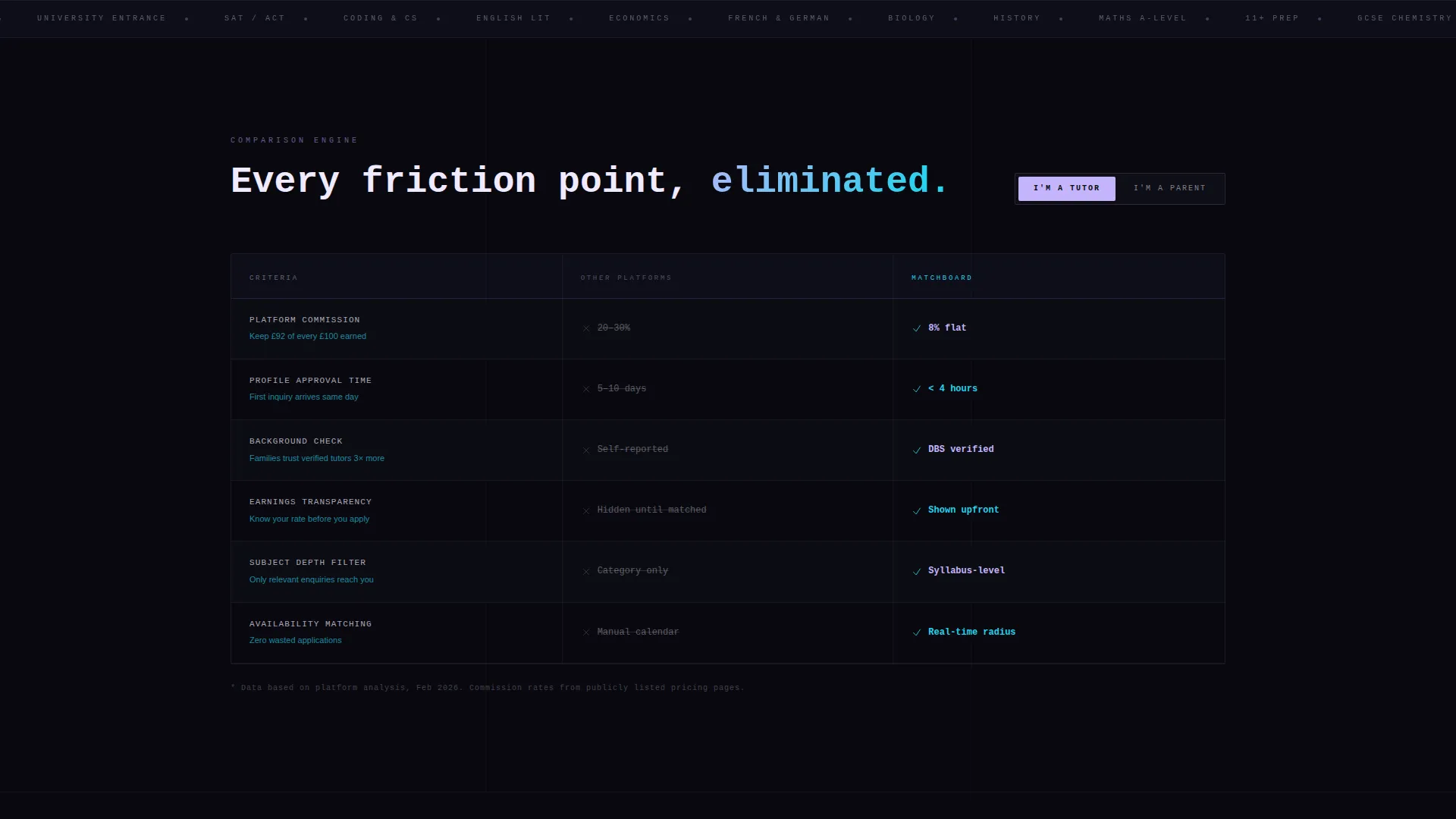Select French & German in the ticker
This screenshot has height=819, width=1456.
click(x=779, y=18)
